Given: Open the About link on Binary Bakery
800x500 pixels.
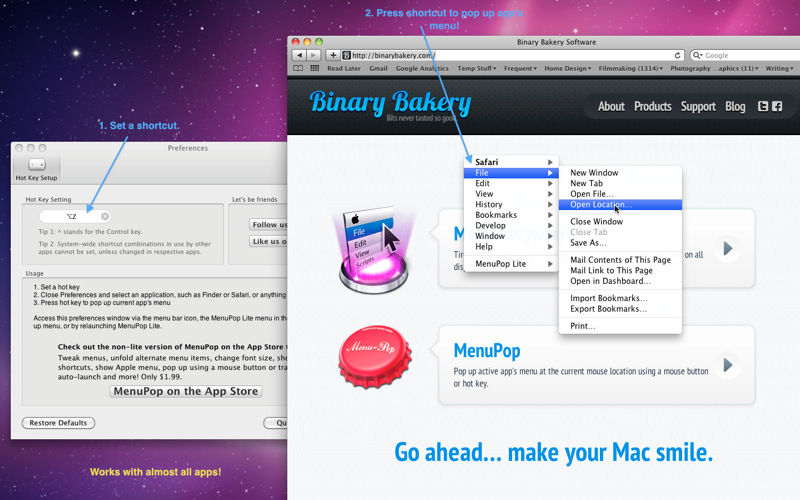Looking at the screenshot, I should pos(611,106).
